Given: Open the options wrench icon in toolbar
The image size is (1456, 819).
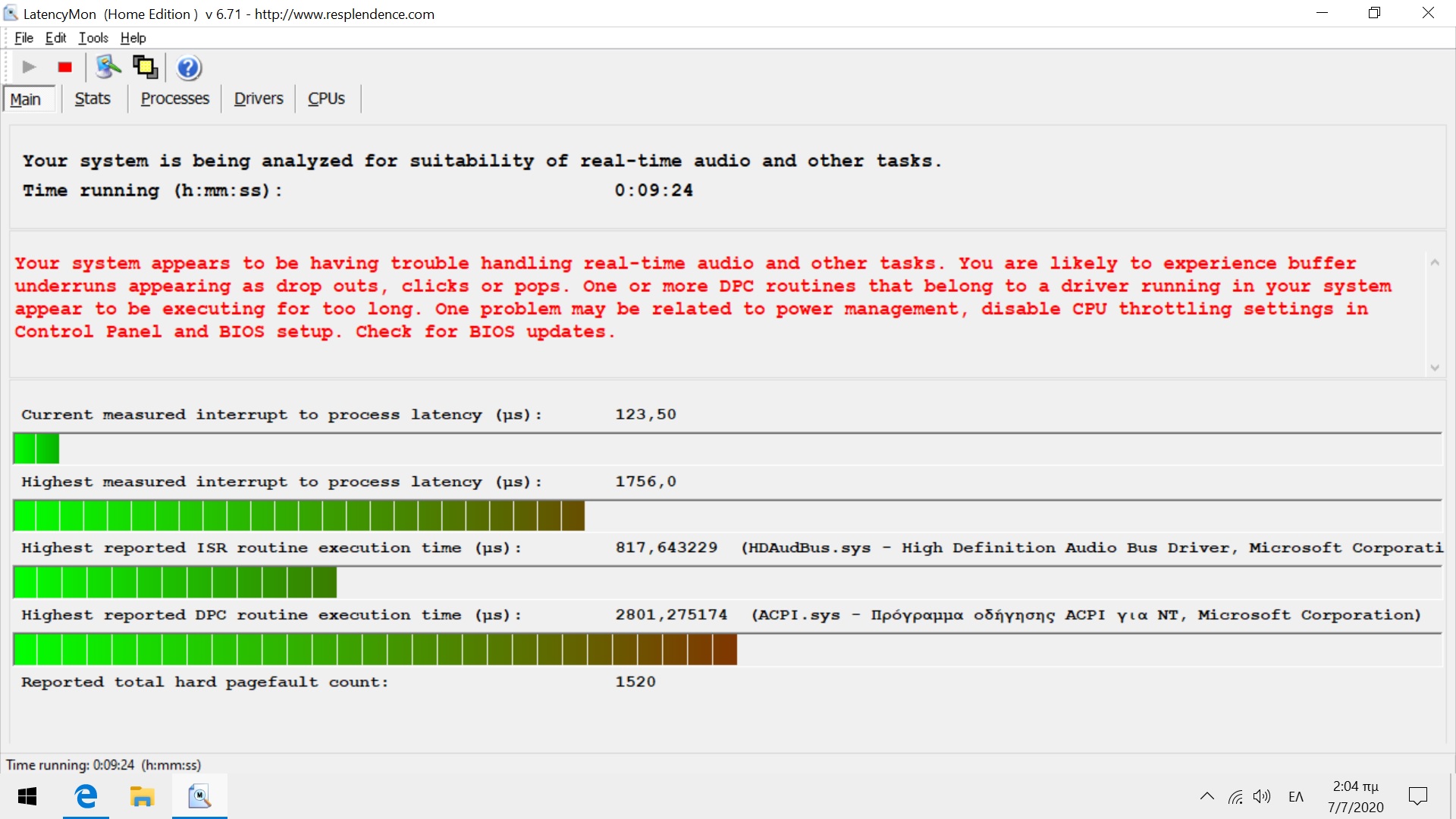Looking at the screenshot, I should coord(108,67).
